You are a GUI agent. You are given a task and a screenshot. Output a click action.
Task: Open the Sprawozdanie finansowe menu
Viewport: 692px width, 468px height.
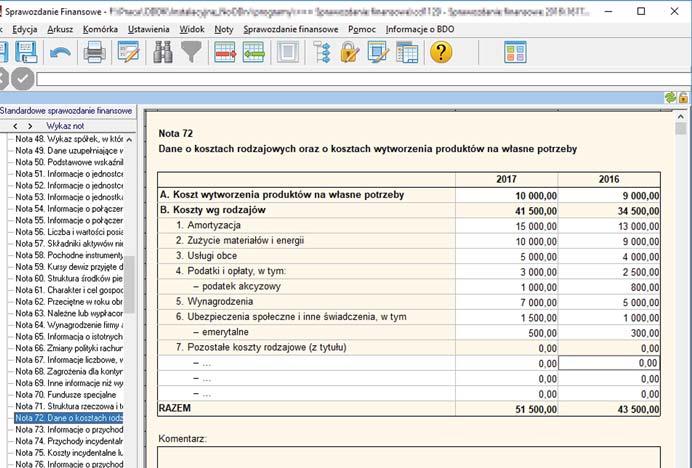pyautogui.click(x=291, y=29)
